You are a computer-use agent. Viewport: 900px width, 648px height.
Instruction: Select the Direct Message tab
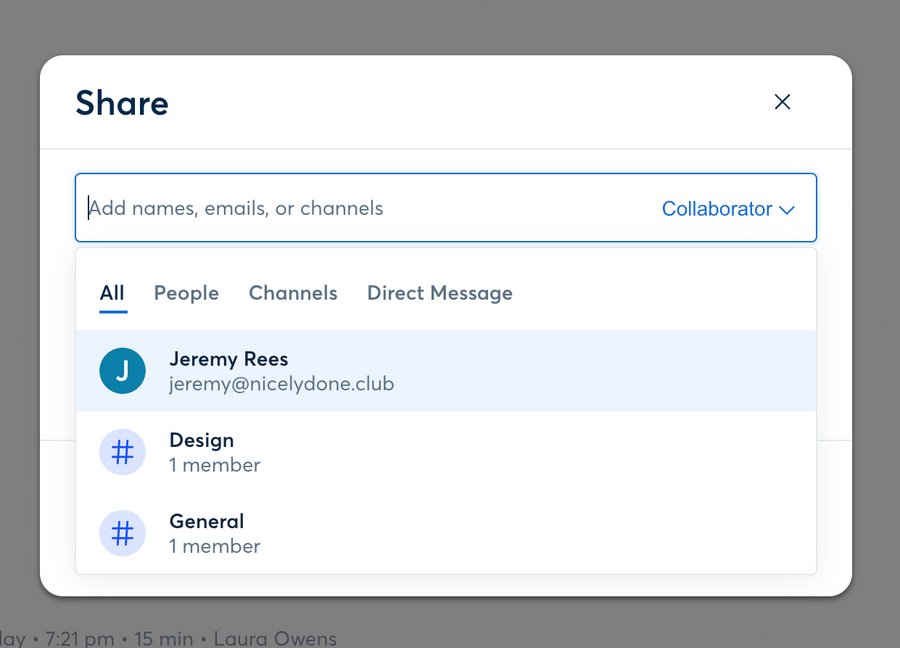(x=440, y=293)
